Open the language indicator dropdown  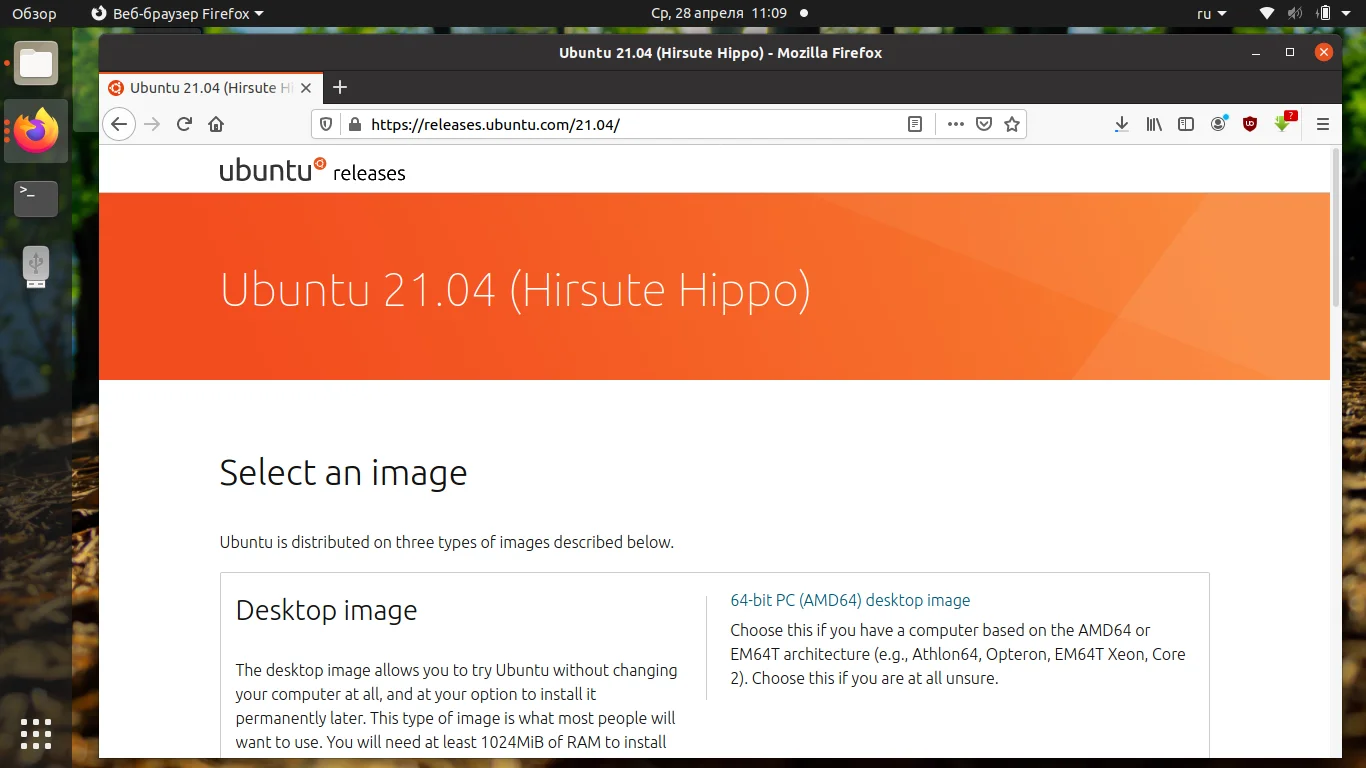[1208, 13]
